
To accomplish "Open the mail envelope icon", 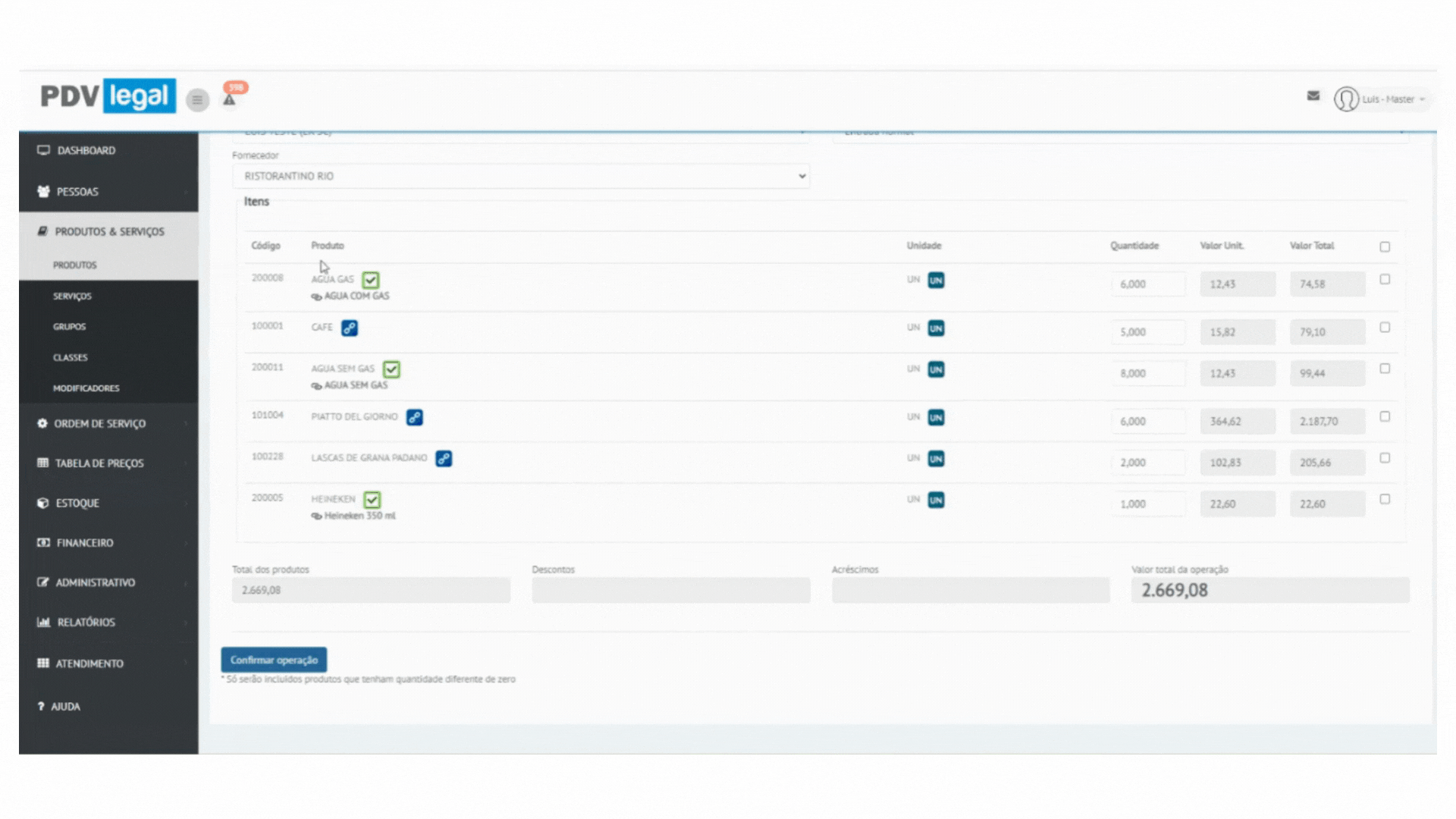I will coord(1313,96).
